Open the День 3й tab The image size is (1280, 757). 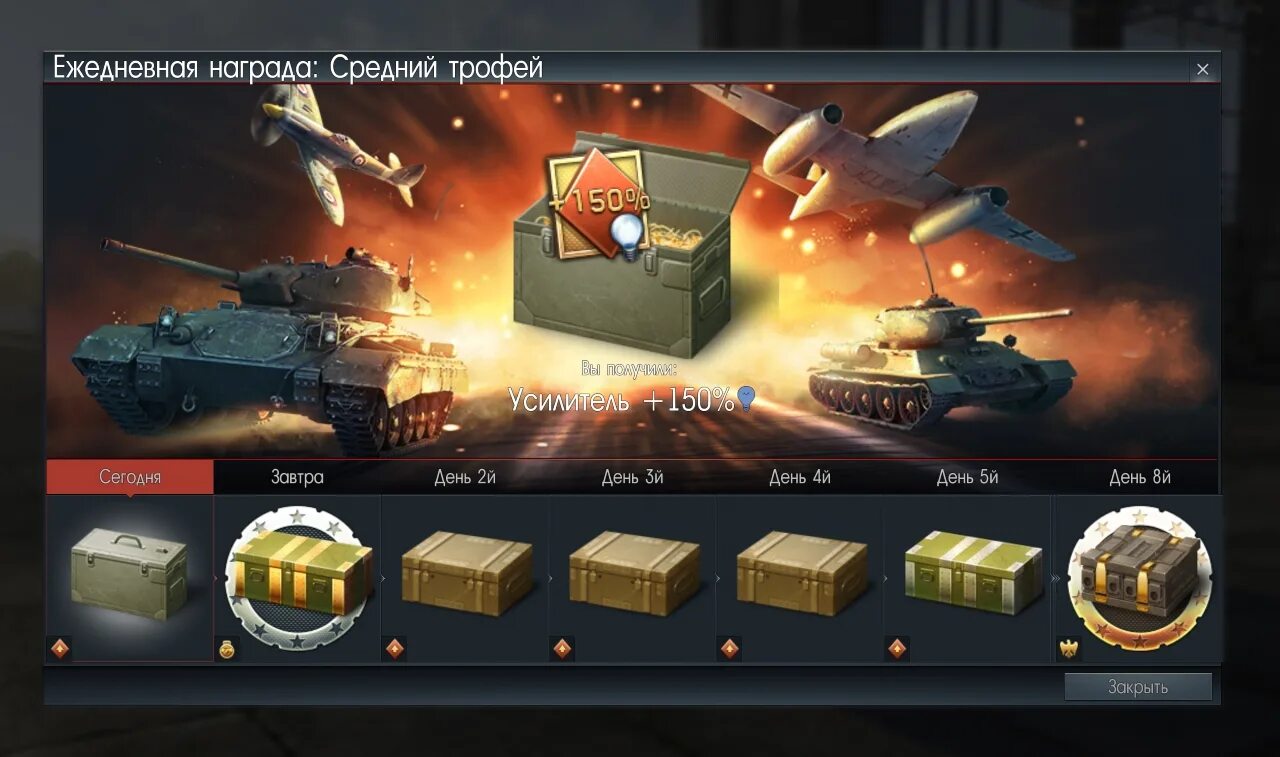point(632,477)
